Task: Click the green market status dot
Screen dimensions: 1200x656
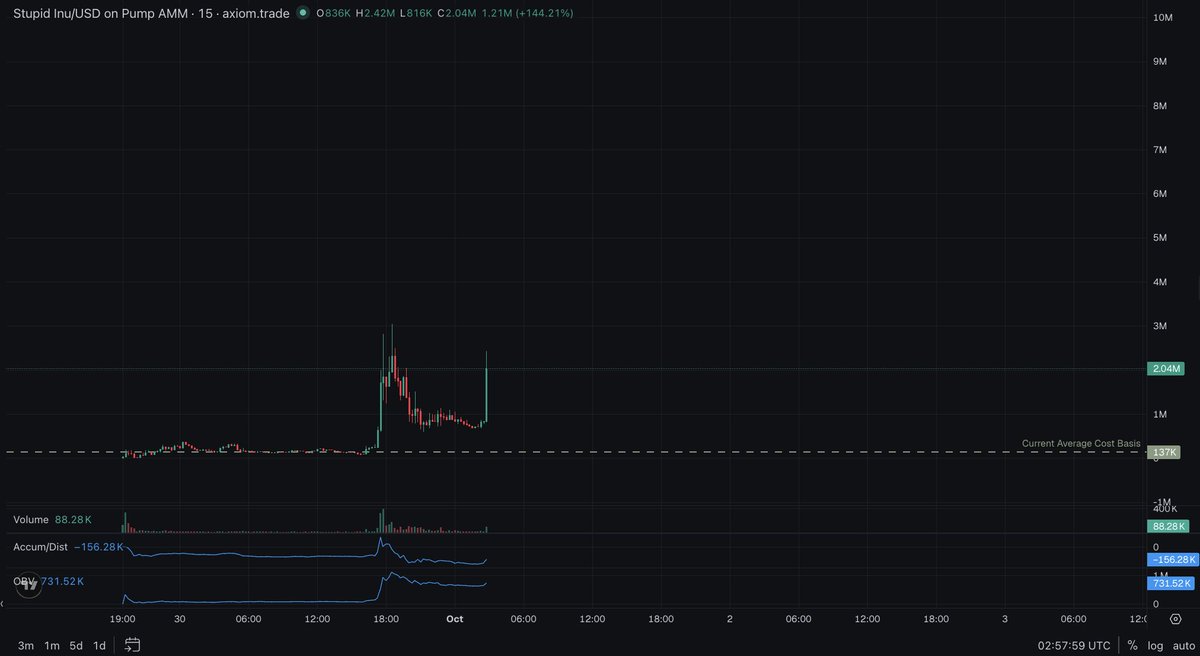Action: tap(304, 13)
